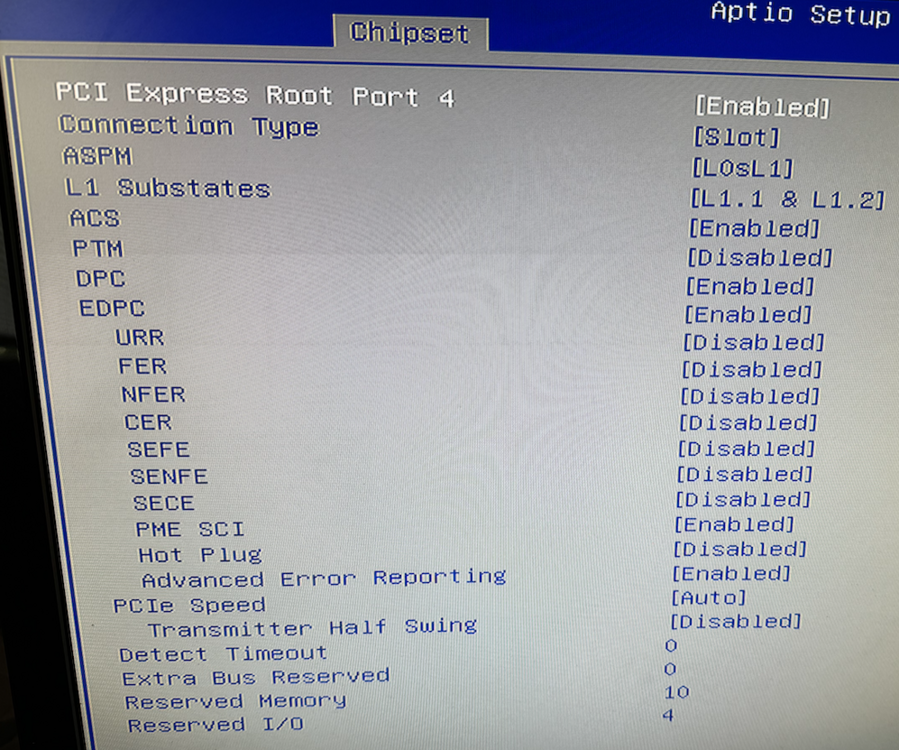Select the SEFE label

click(158, 450)
